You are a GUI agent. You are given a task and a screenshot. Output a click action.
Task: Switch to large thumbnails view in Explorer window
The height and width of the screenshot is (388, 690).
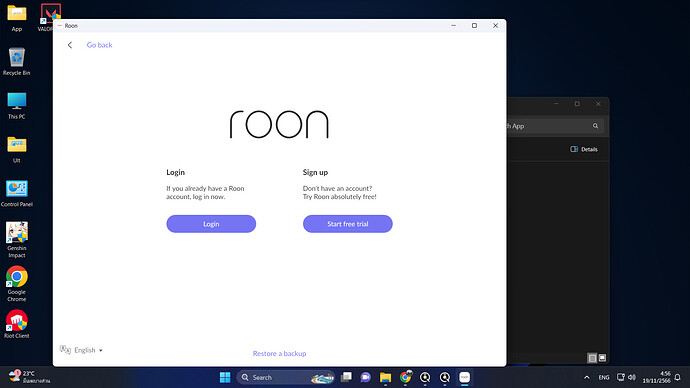tap(602, 358)
